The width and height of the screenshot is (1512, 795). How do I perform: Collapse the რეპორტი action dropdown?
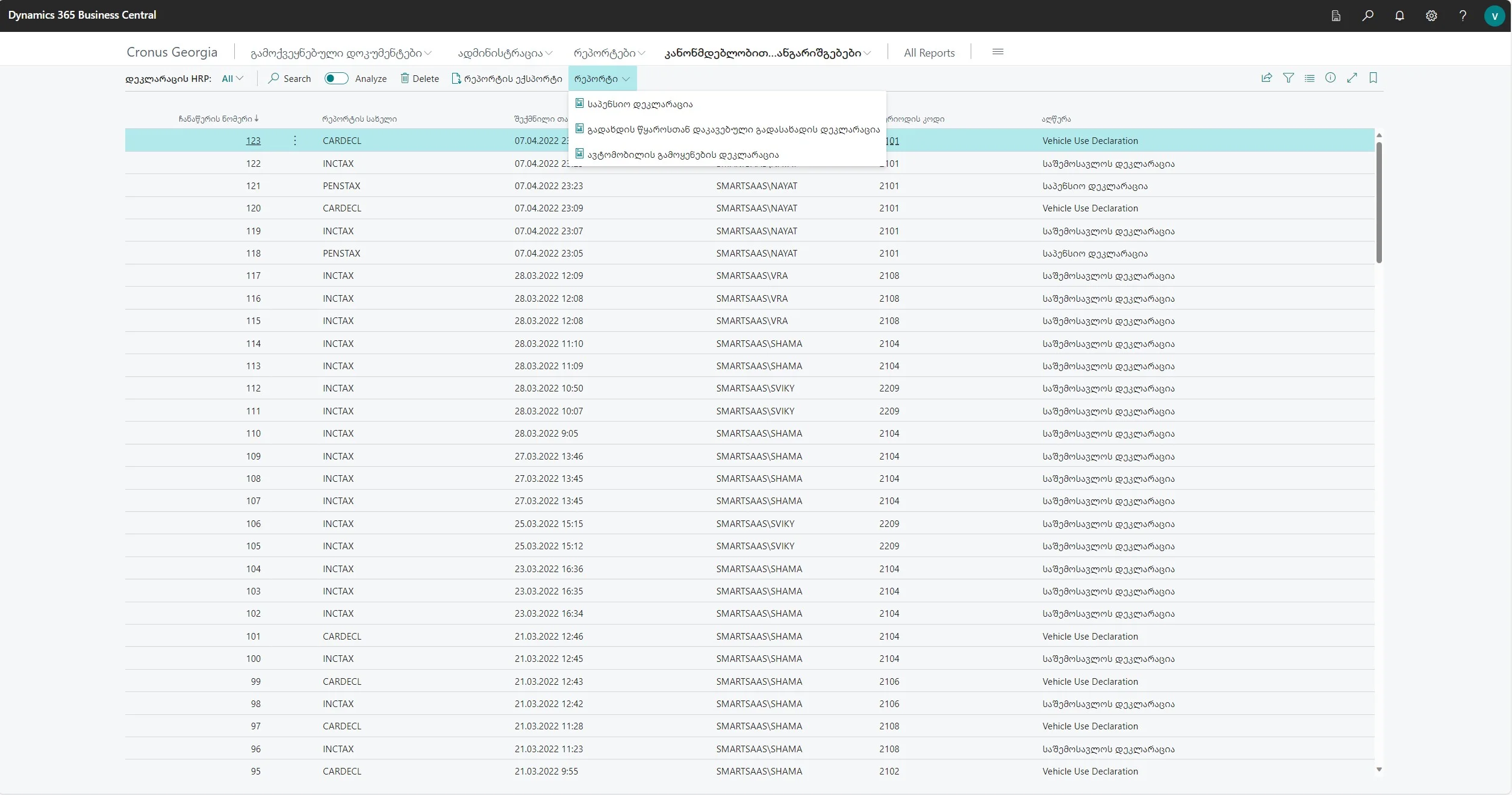click(x=602, y=78)
